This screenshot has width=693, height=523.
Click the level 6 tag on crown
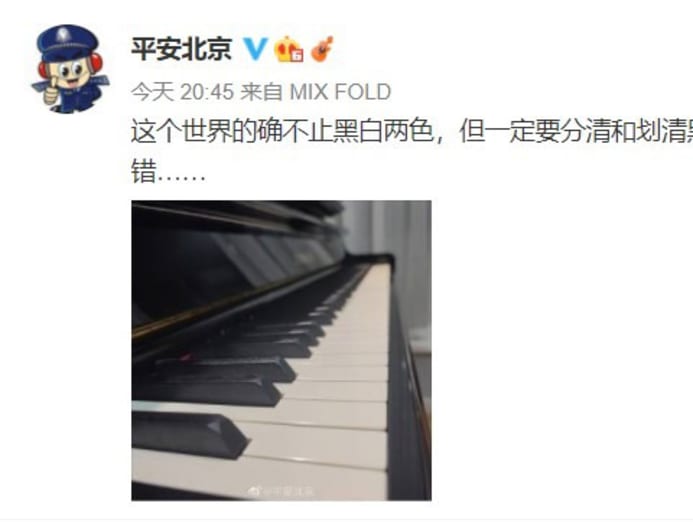[297, 55]
